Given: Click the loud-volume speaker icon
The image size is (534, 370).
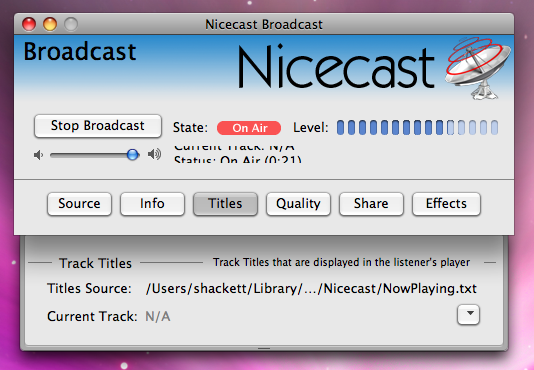Looking at the screenshot, I should pos(154,154).
